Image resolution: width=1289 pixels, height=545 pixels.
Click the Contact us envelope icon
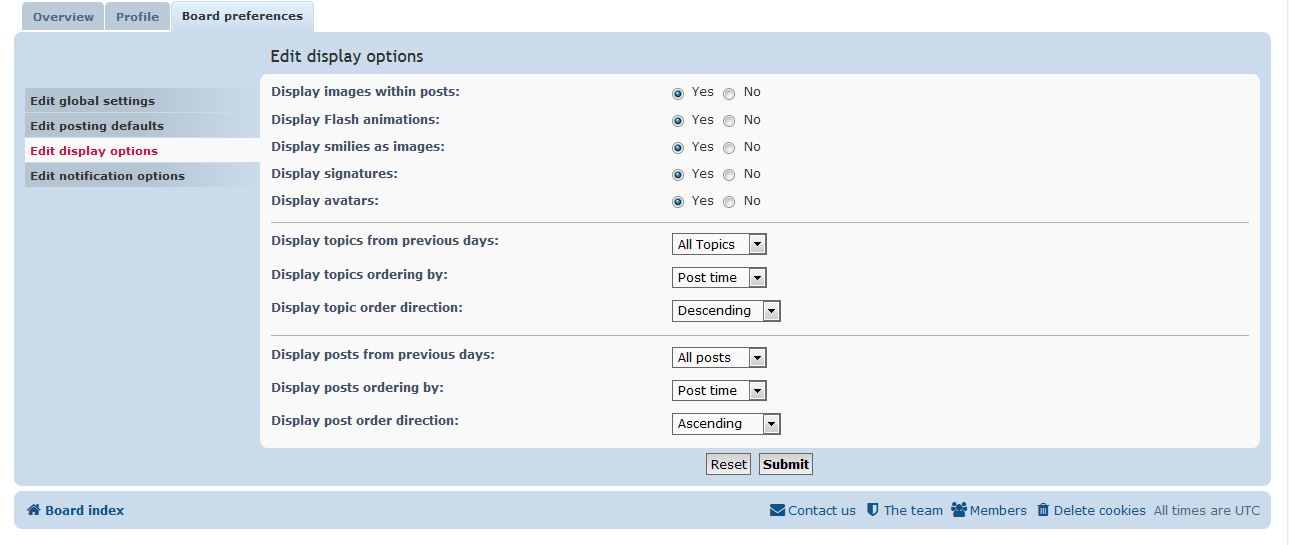pos(777,510)
